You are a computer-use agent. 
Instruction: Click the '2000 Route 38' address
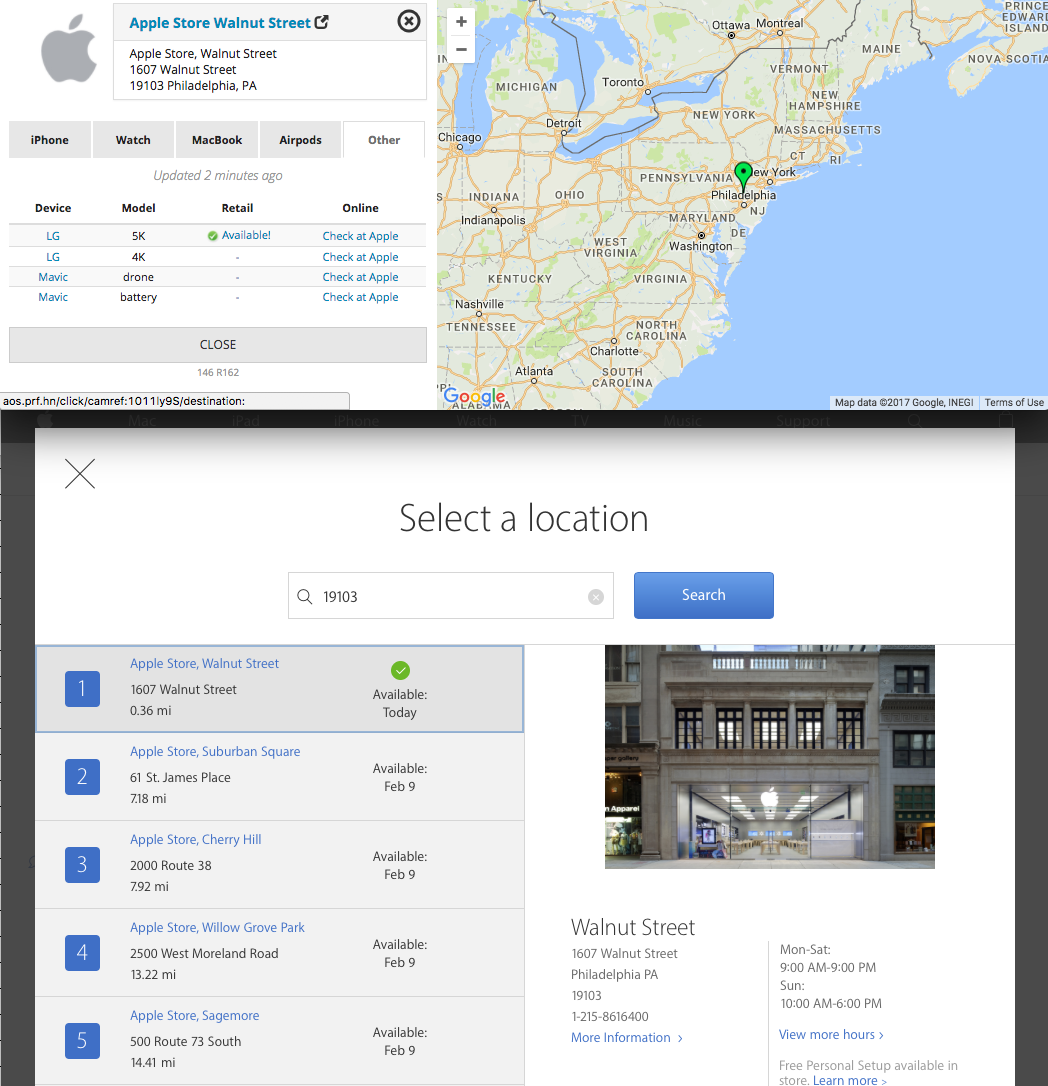tap(171, 865)
